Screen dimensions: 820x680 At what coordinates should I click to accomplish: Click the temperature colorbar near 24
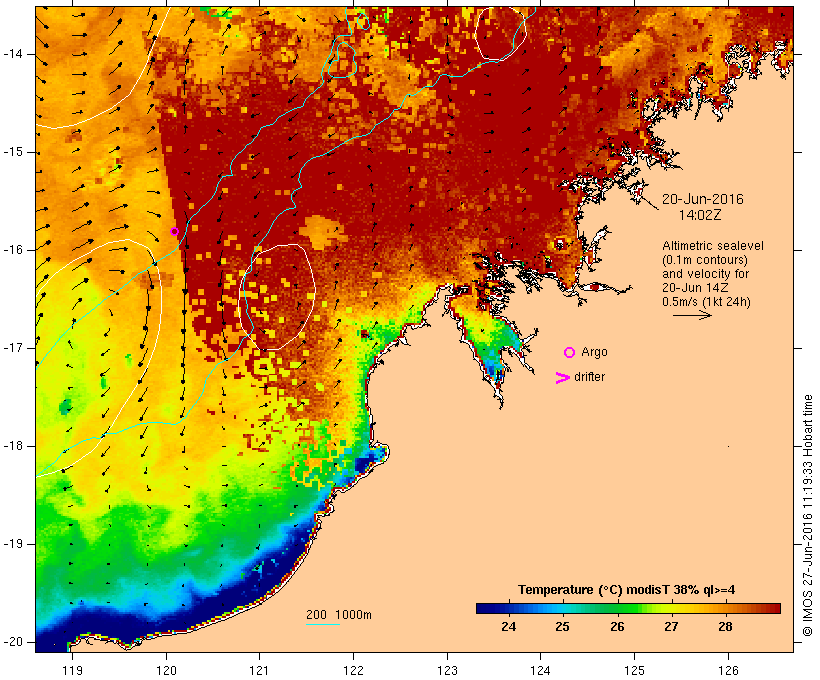[x=508, y=608]
